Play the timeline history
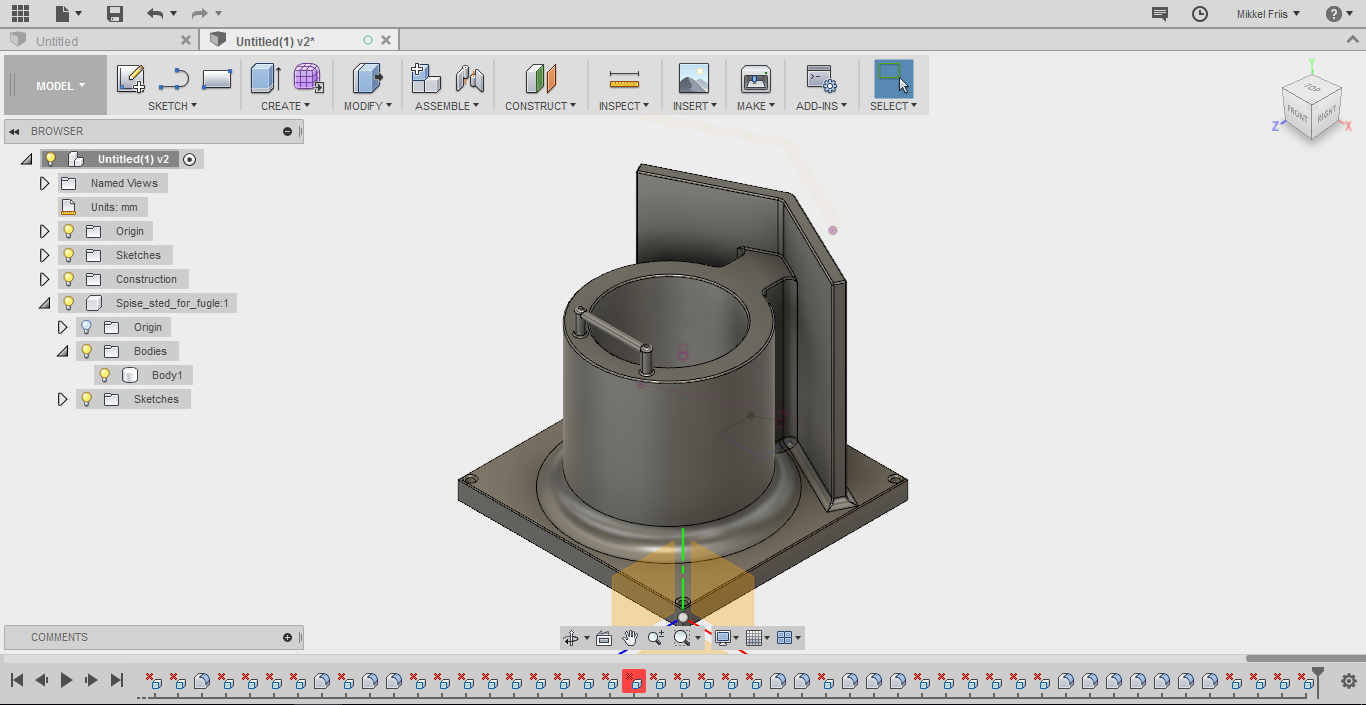The width and height of the screenshot is (1366, 705). 66,680
